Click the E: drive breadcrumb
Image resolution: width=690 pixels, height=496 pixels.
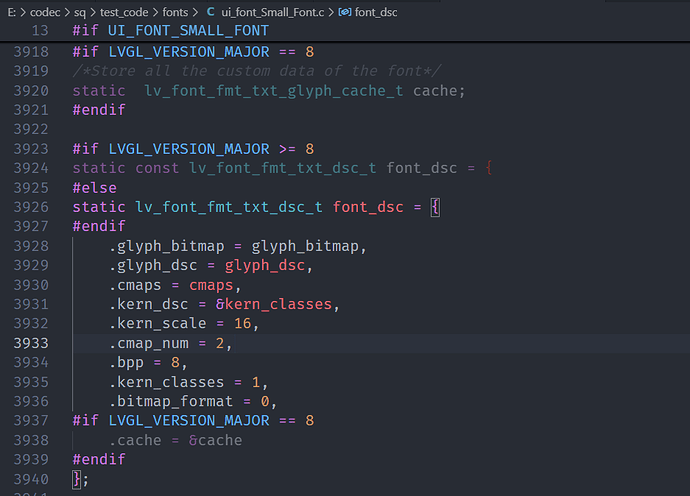click(x=9, y=11)
